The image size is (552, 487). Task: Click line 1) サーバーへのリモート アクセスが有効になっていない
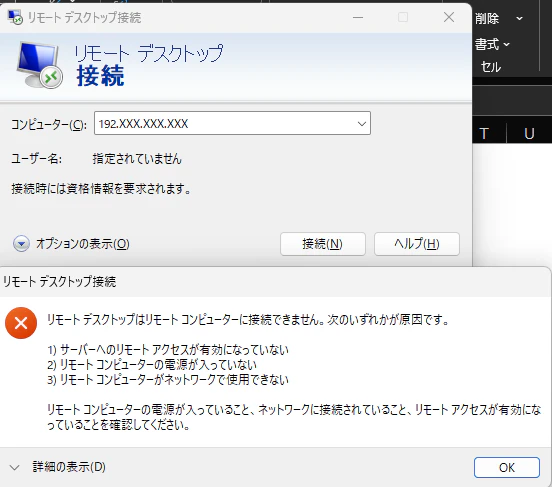[x=168, y=350]
